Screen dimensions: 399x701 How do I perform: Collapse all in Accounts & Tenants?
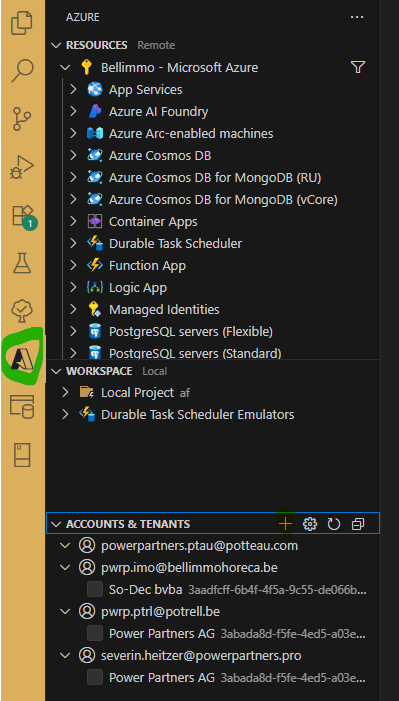tap(358, 524)
